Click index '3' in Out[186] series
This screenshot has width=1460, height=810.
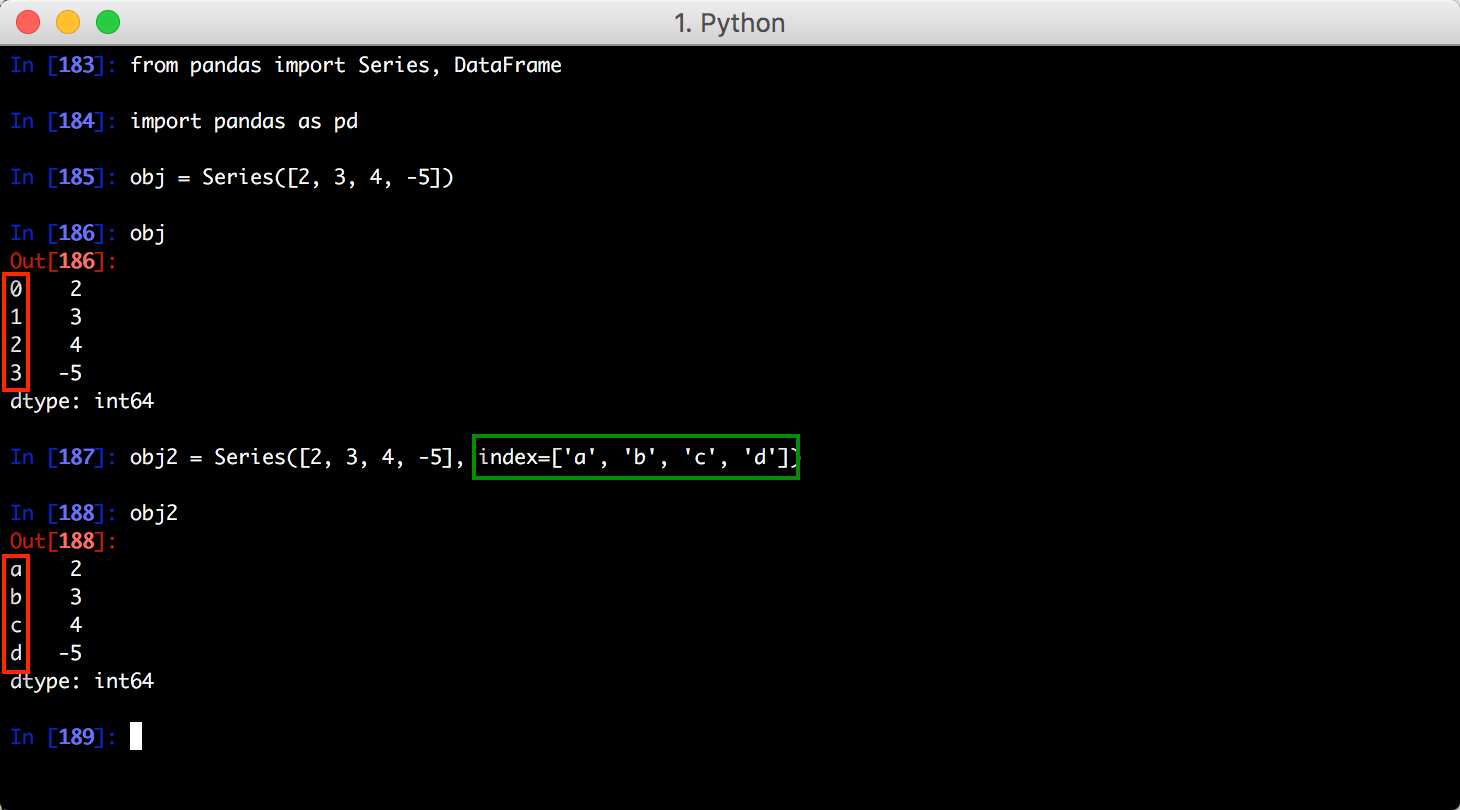pyautogui.click(x=16, y=374)
